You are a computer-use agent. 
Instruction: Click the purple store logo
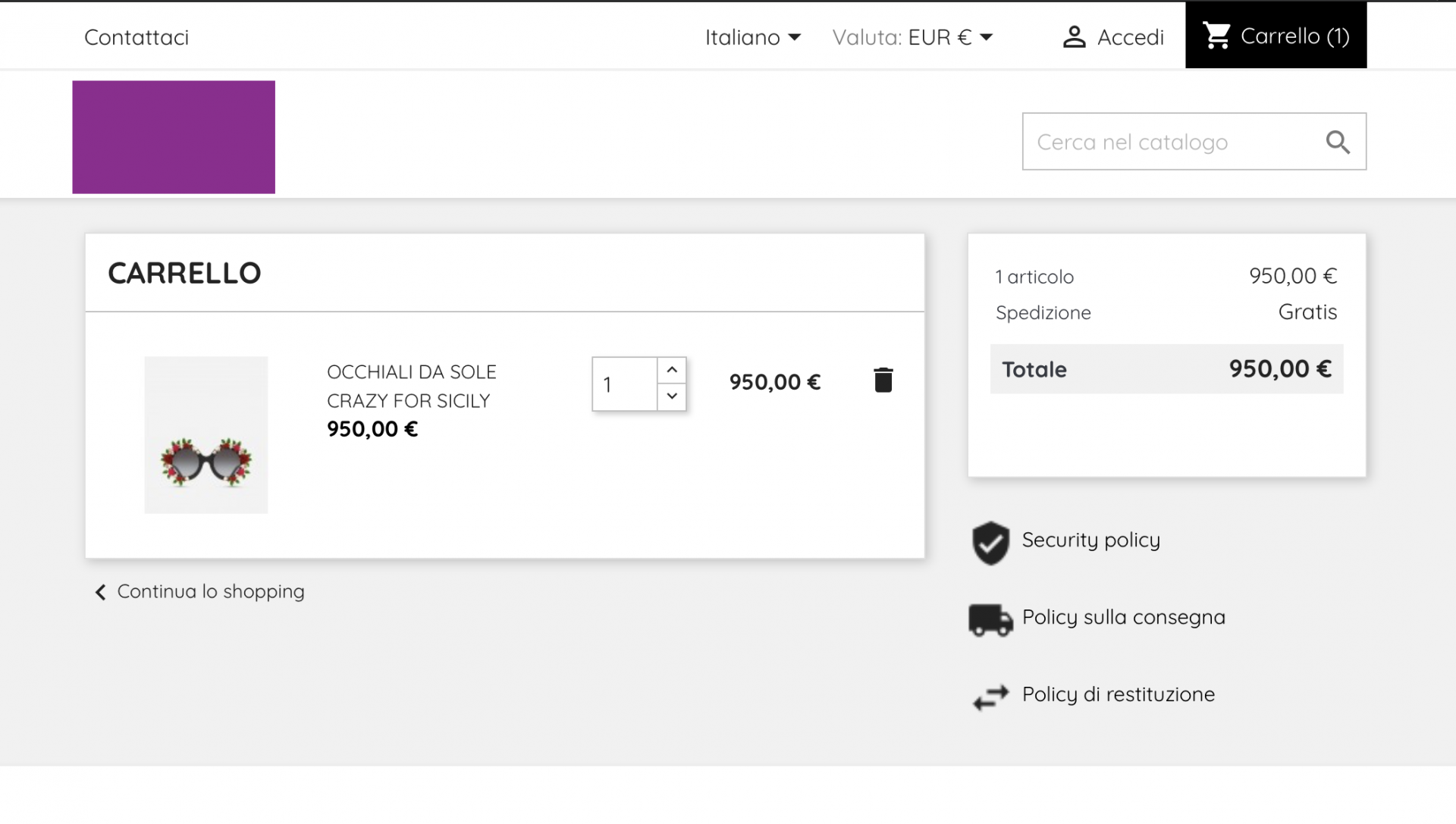[x=174, y=137]
